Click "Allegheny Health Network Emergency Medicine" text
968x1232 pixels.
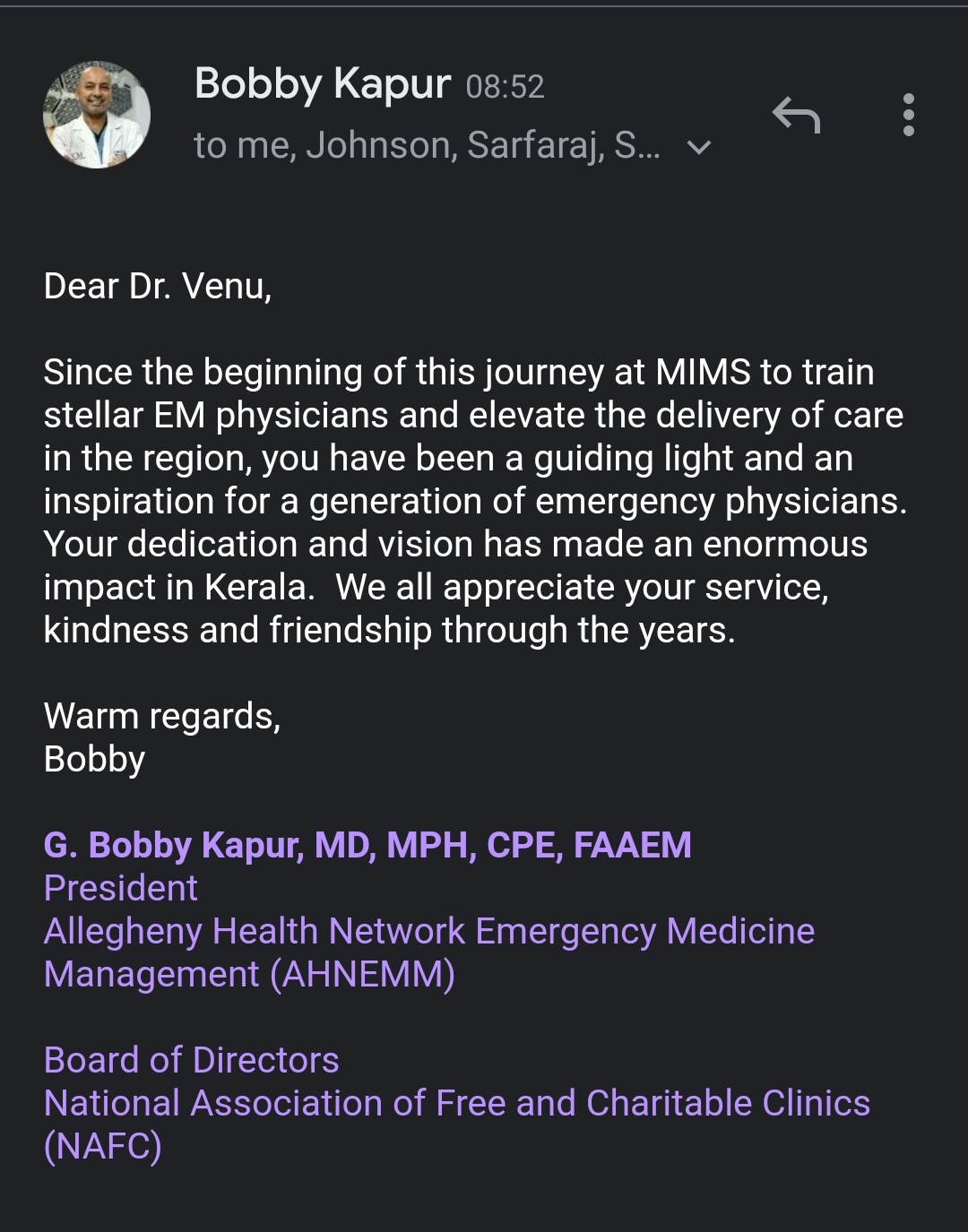point(429,932)
